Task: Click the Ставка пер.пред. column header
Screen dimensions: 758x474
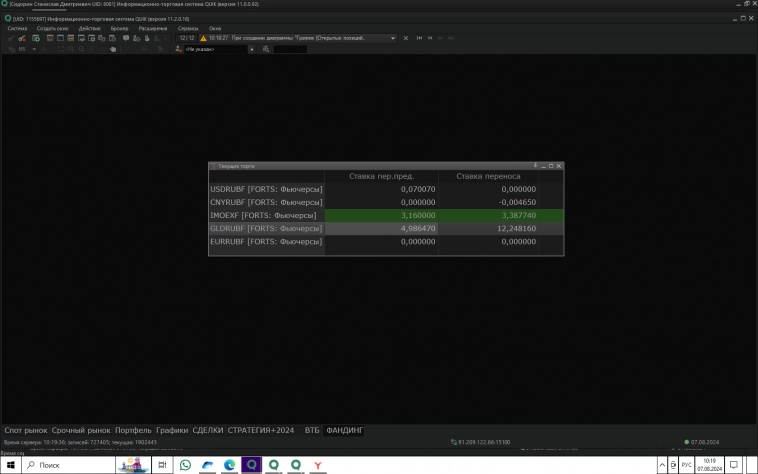Action: (381, 176)
